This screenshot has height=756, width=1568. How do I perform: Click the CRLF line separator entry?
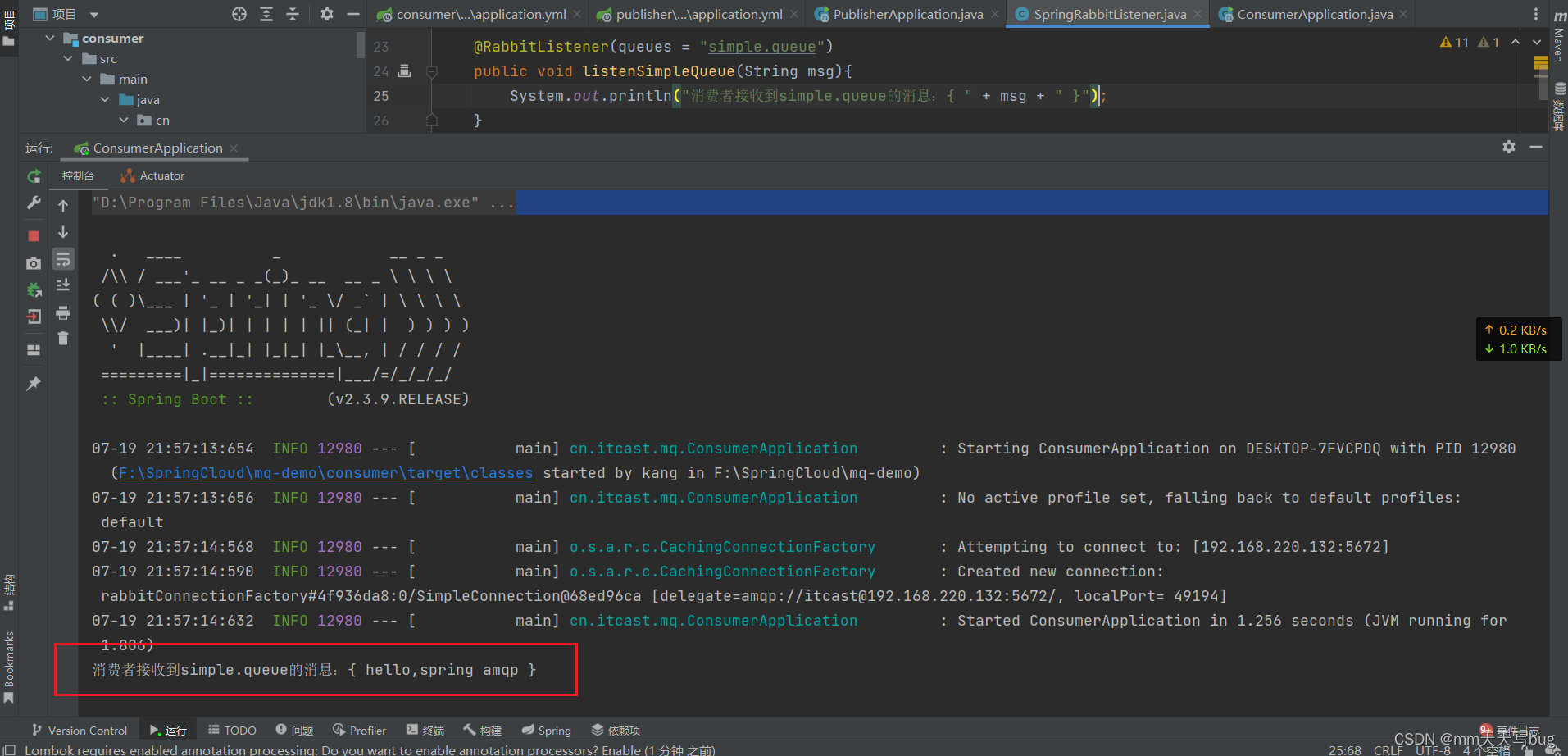coord(1388,749)
